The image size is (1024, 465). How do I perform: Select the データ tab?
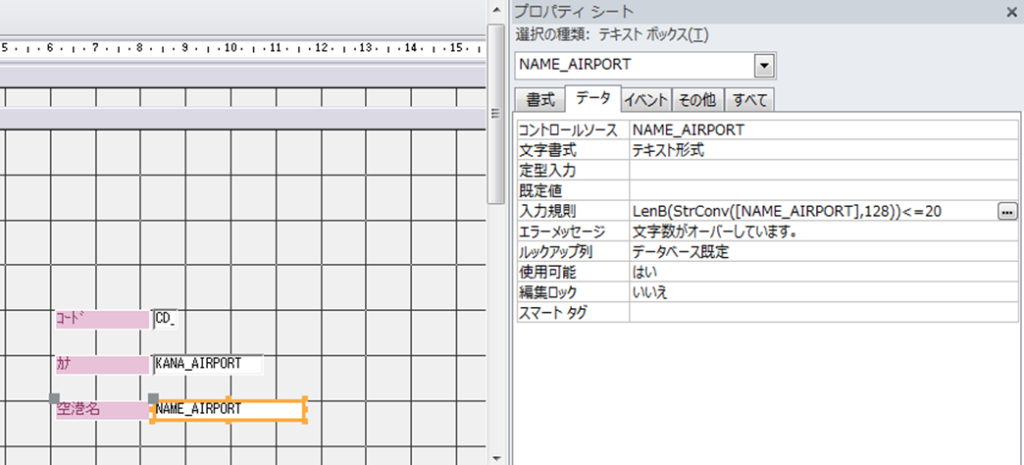pyautogui.click(x=593, y=99)
